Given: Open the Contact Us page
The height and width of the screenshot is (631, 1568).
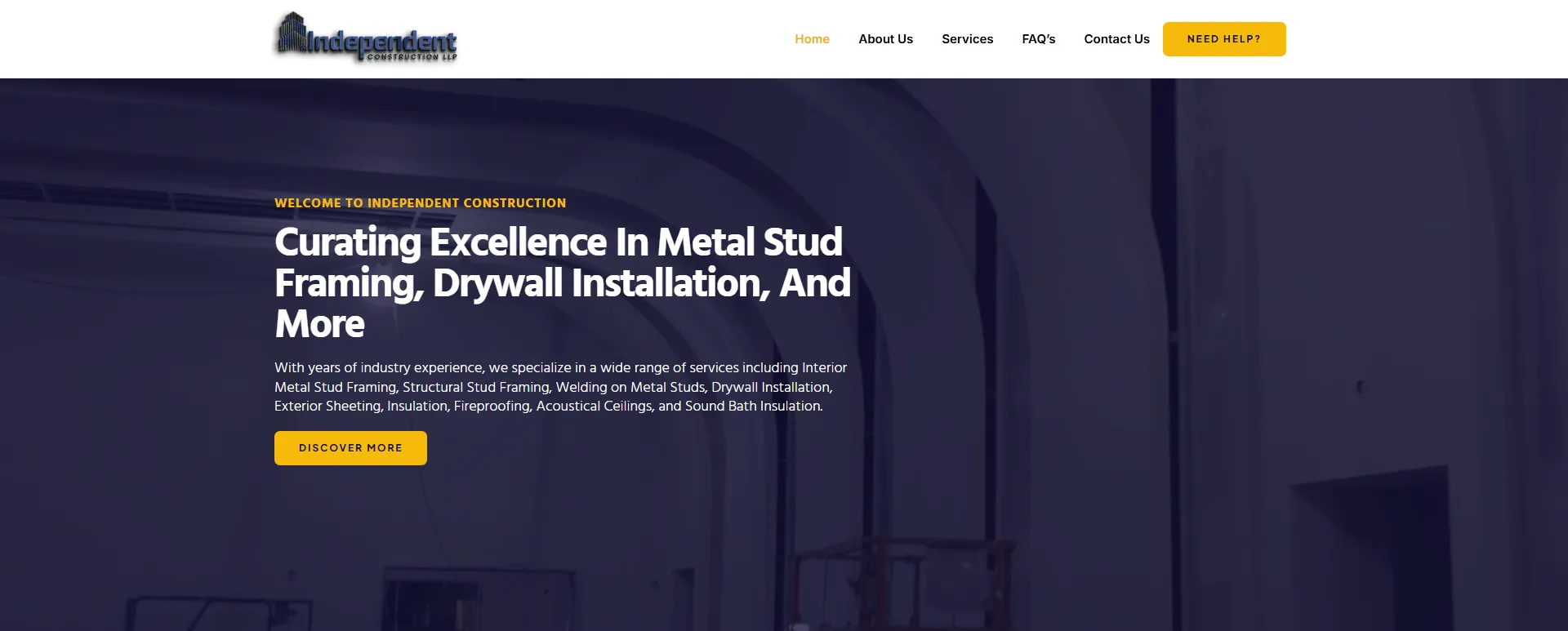Looking at the screenshot, I should pos(1116,39).
